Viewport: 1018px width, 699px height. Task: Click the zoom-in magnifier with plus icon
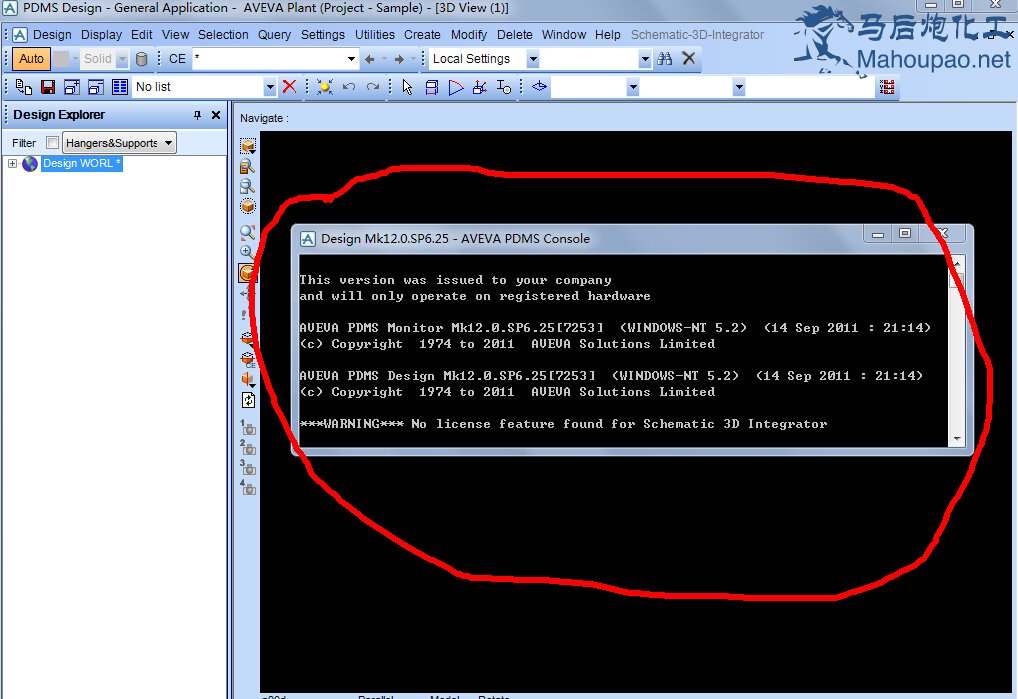coord(247,252)
